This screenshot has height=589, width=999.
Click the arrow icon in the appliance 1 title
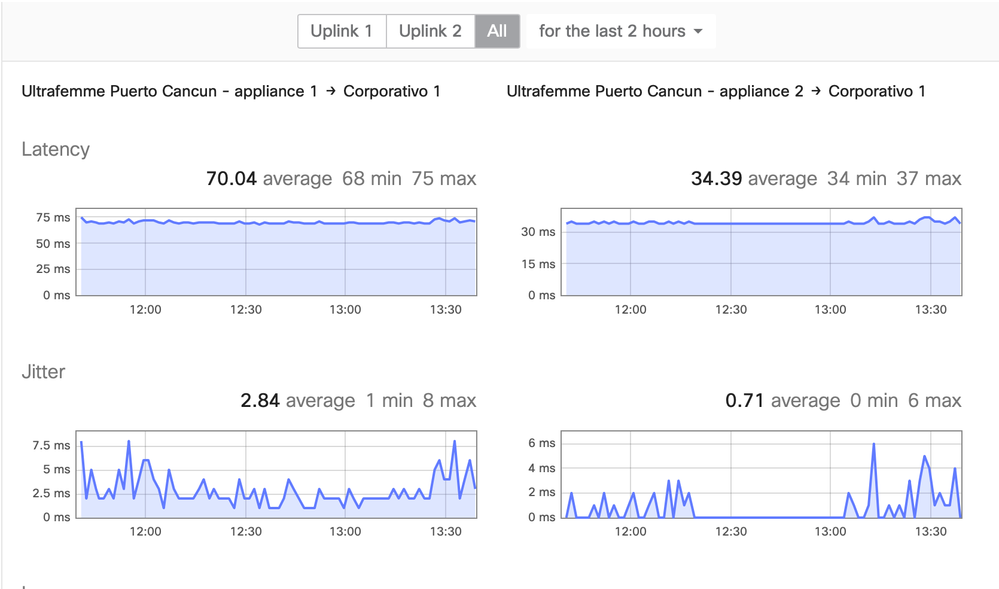(x=330, y=91)
